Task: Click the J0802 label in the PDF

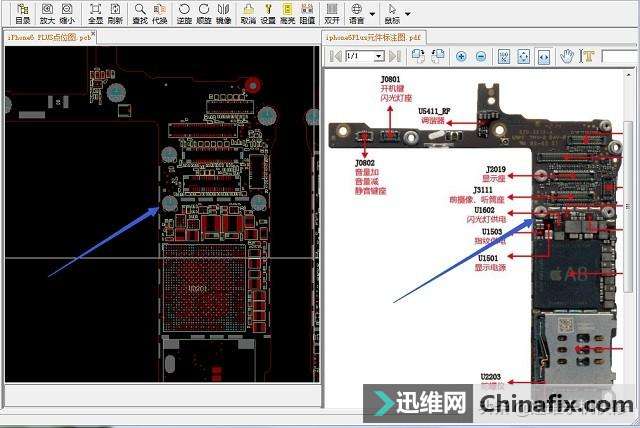Action: (x=365, y=163)
